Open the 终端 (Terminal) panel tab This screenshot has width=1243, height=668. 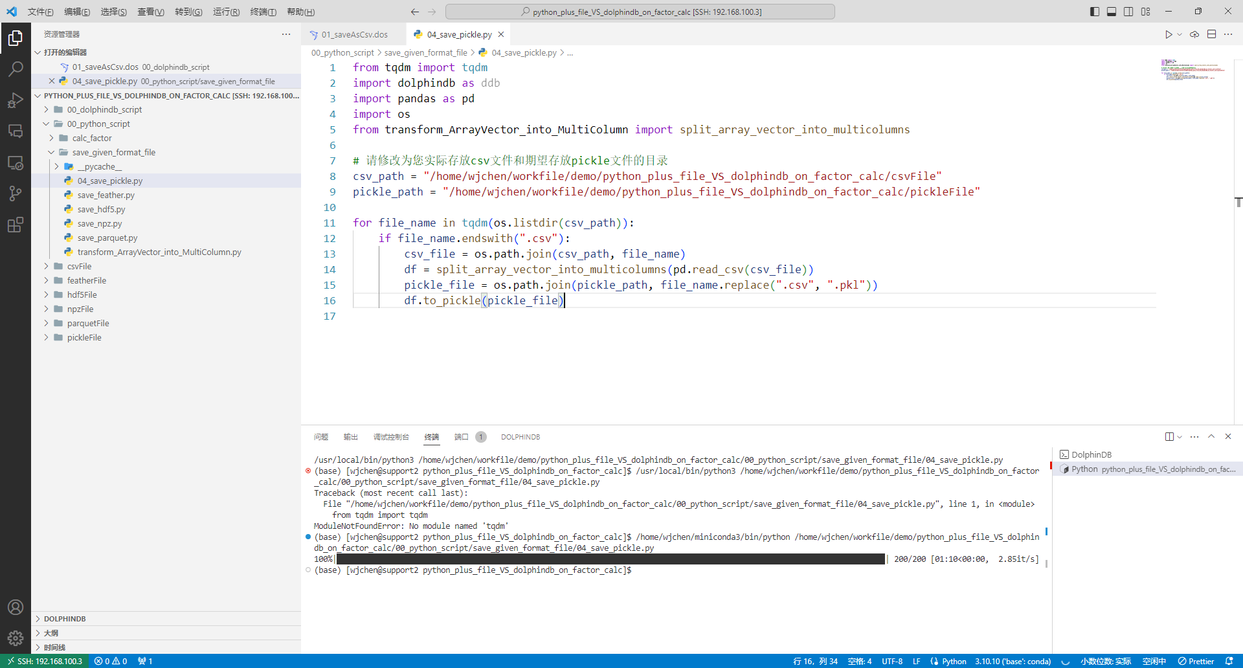pyautogui.click(x=431, y=436)
